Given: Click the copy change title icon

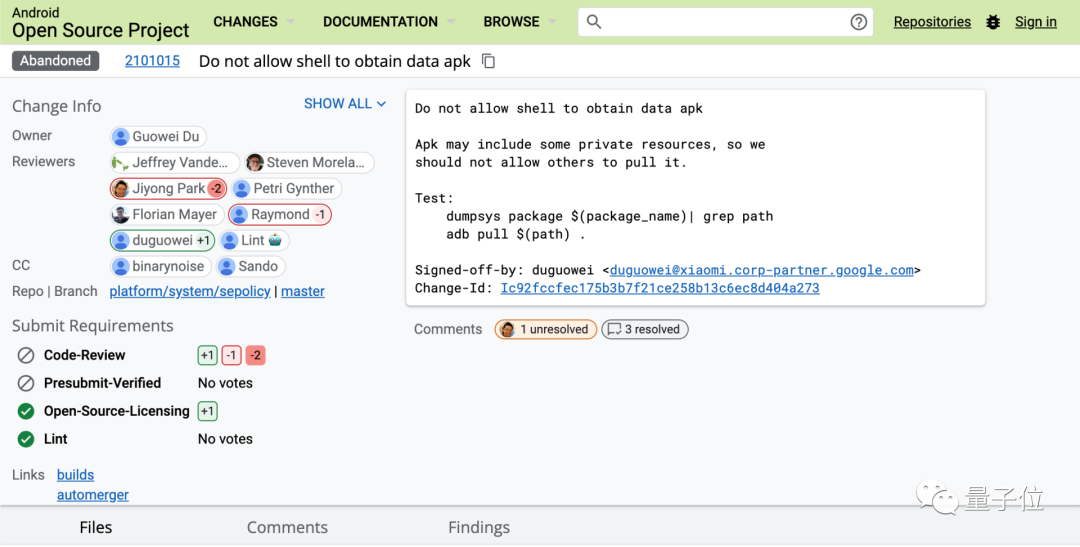Looking at the screenshot, I should click(x=489, y=61).
